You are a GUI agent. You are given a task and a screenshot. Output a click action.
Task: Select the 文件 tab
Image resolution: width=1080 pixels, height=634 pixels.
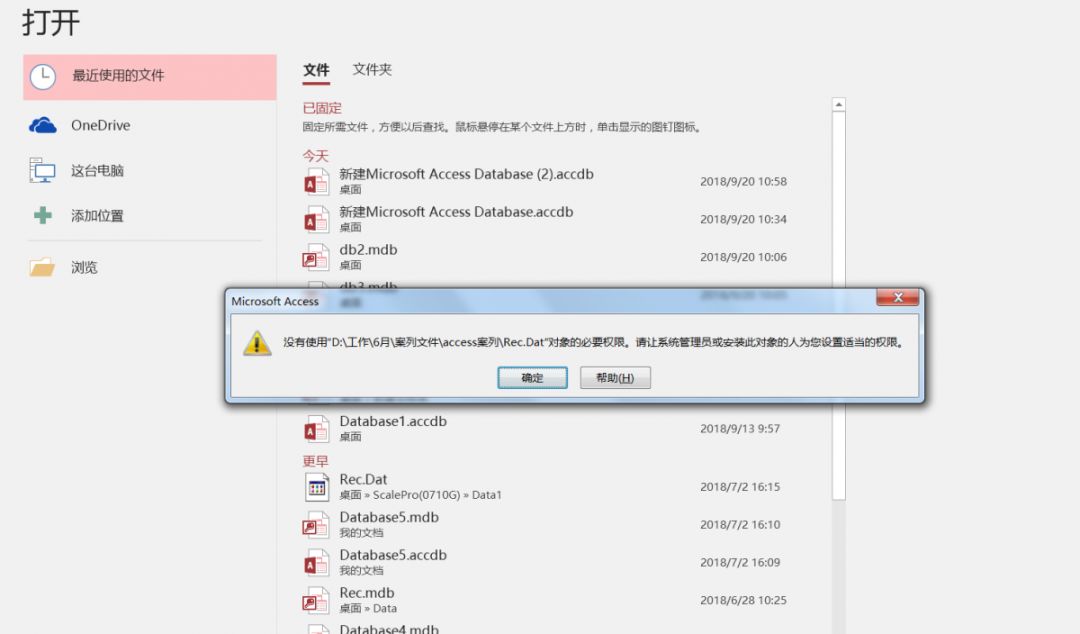(316, 70)
